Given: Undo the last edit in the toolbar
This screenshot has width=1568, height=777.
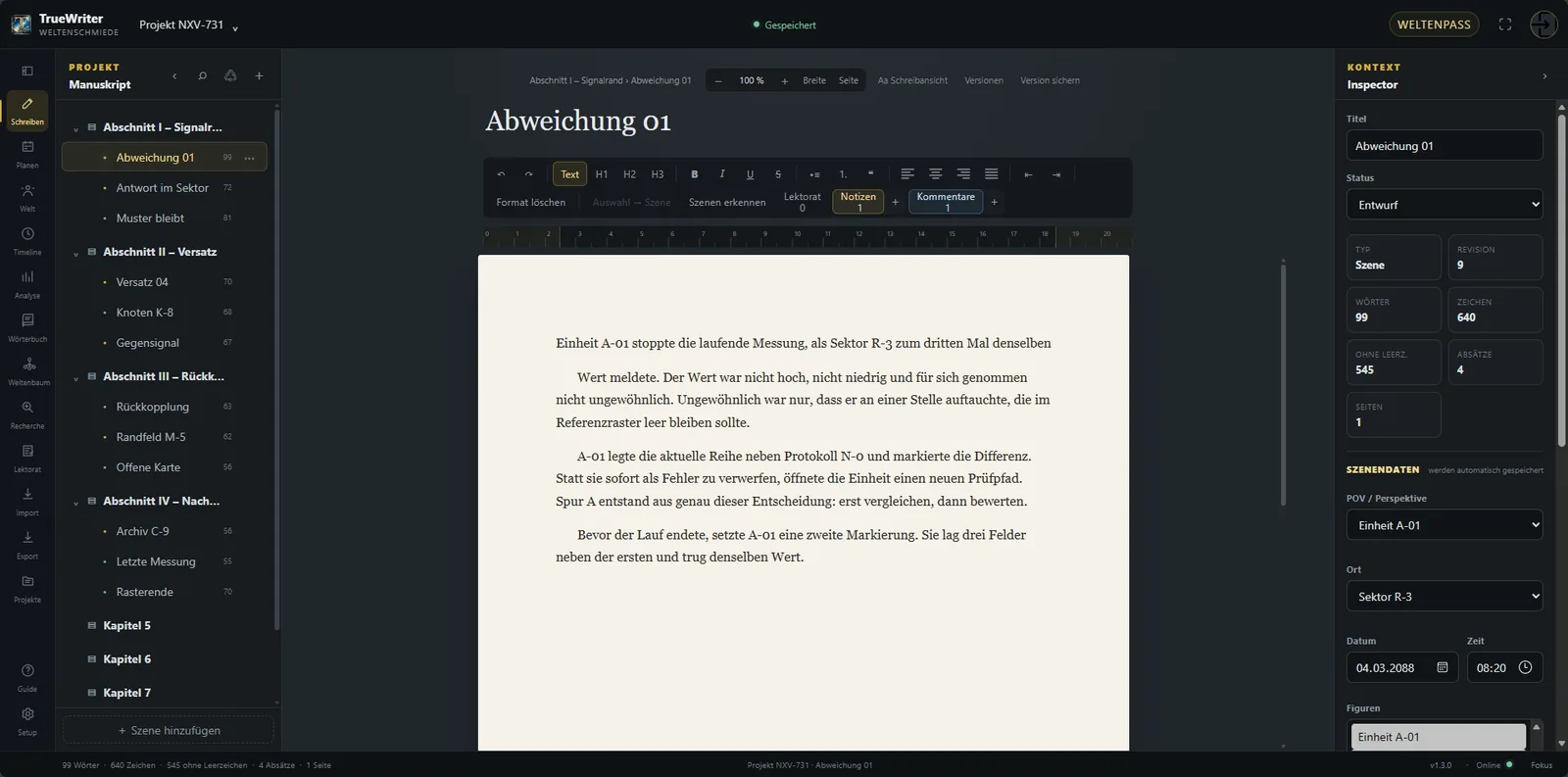Looking at the screenshot, I should coord(501,174).
